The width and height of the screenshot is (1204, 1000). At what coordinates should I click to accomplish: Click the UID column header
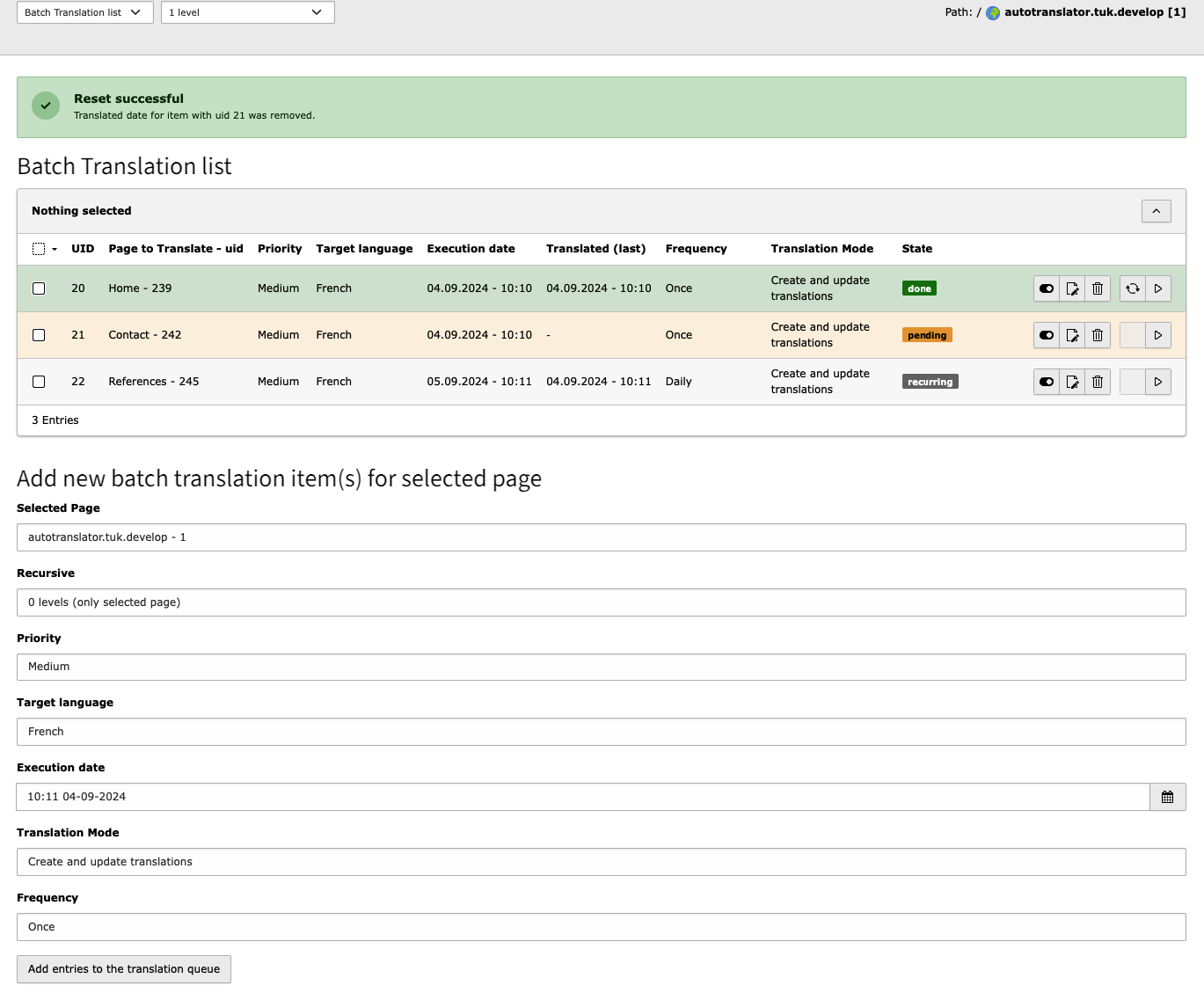point(83,249)
